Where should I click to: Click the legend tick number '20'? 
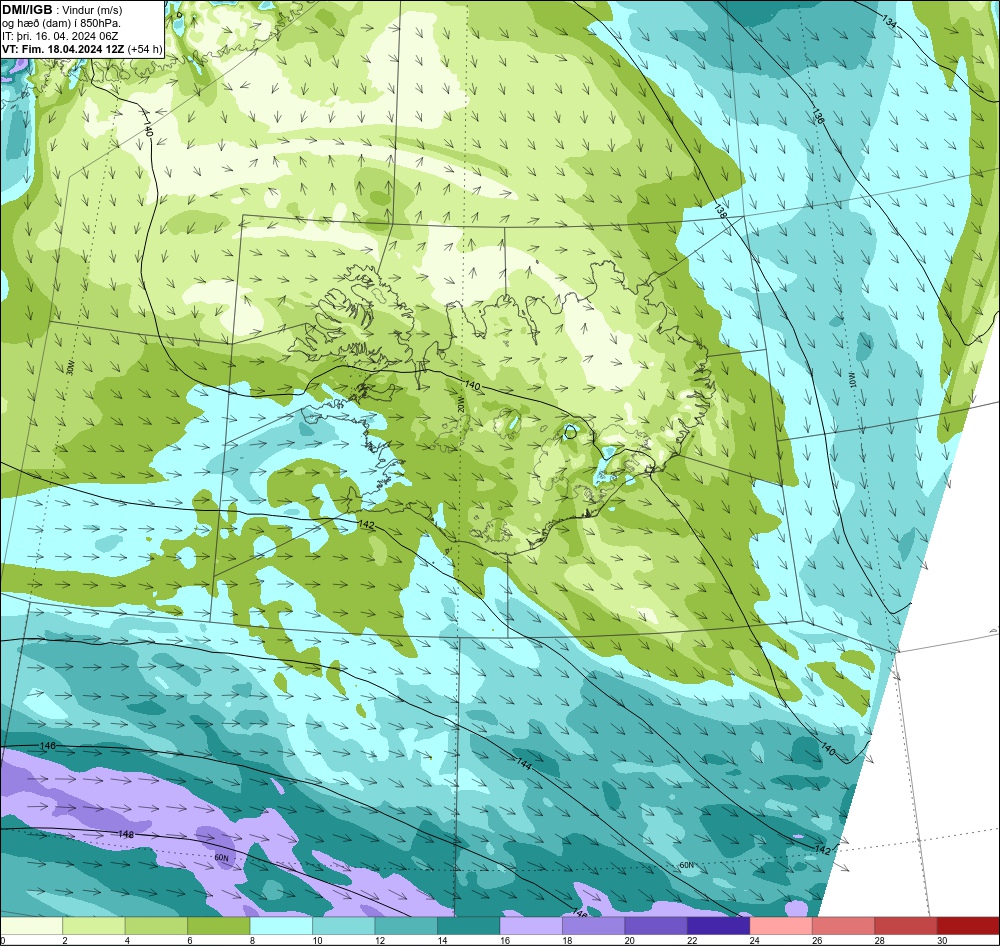[629, 940]
